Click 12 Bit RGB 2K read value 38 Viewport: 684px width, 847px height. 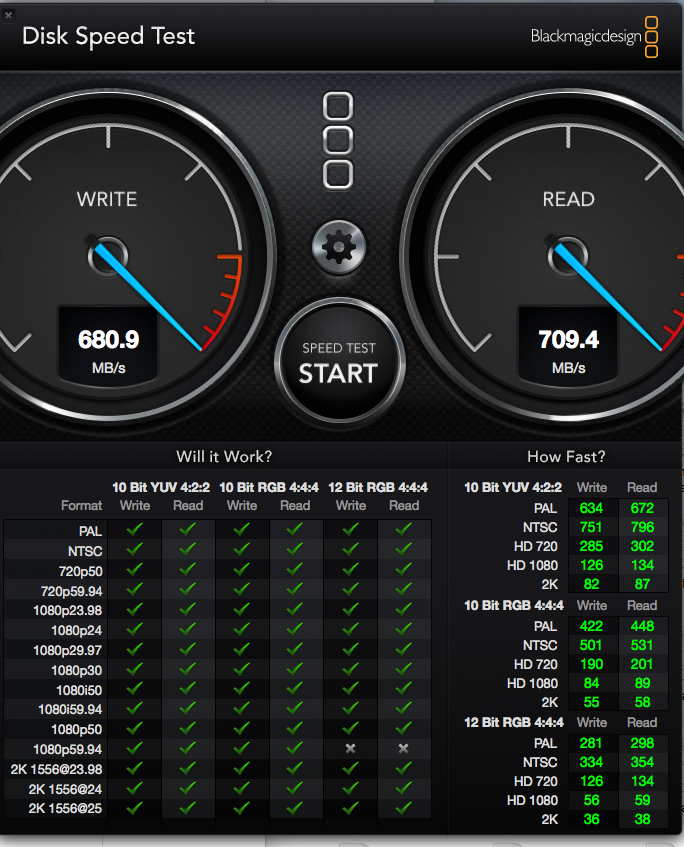(642, 819)
